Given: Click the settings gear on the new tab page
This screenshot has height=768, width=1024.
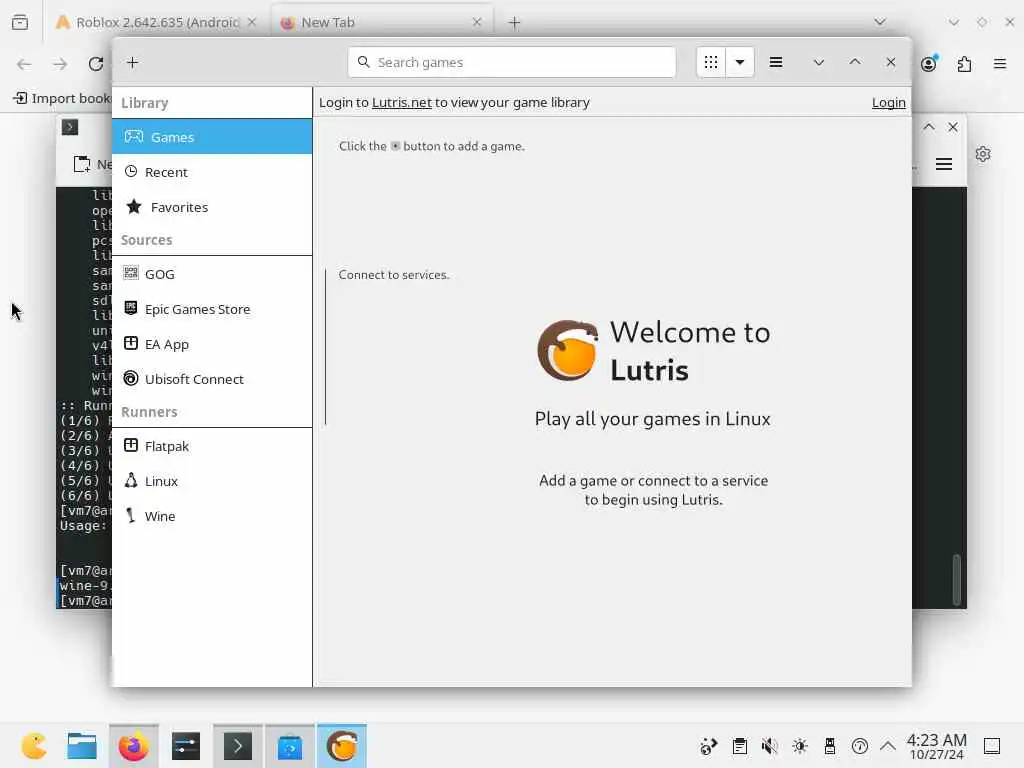Looking at the screenshot, I should (983, 154).
